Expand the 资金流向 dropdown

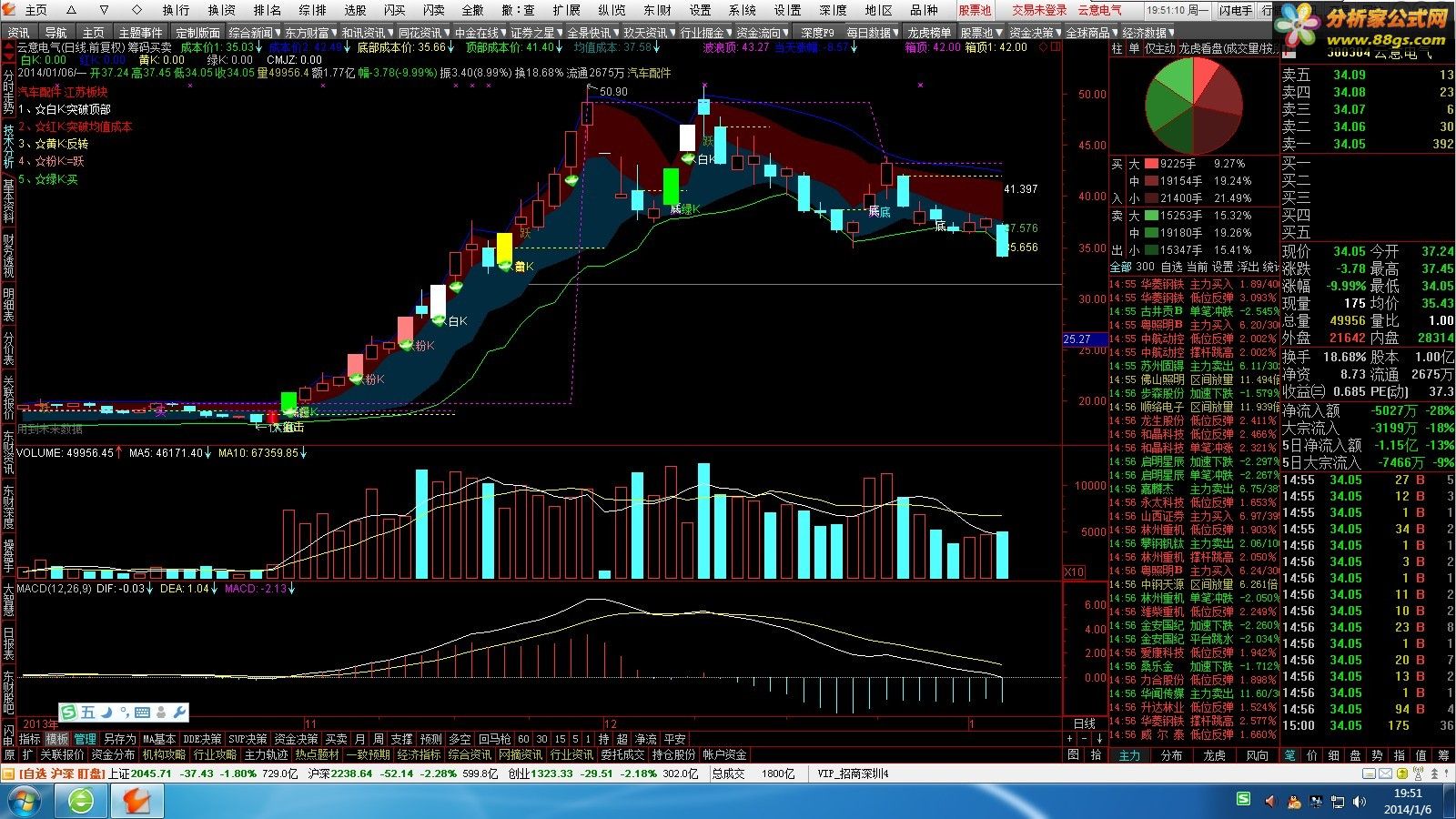pyautogui.click(x=763, y=32)
